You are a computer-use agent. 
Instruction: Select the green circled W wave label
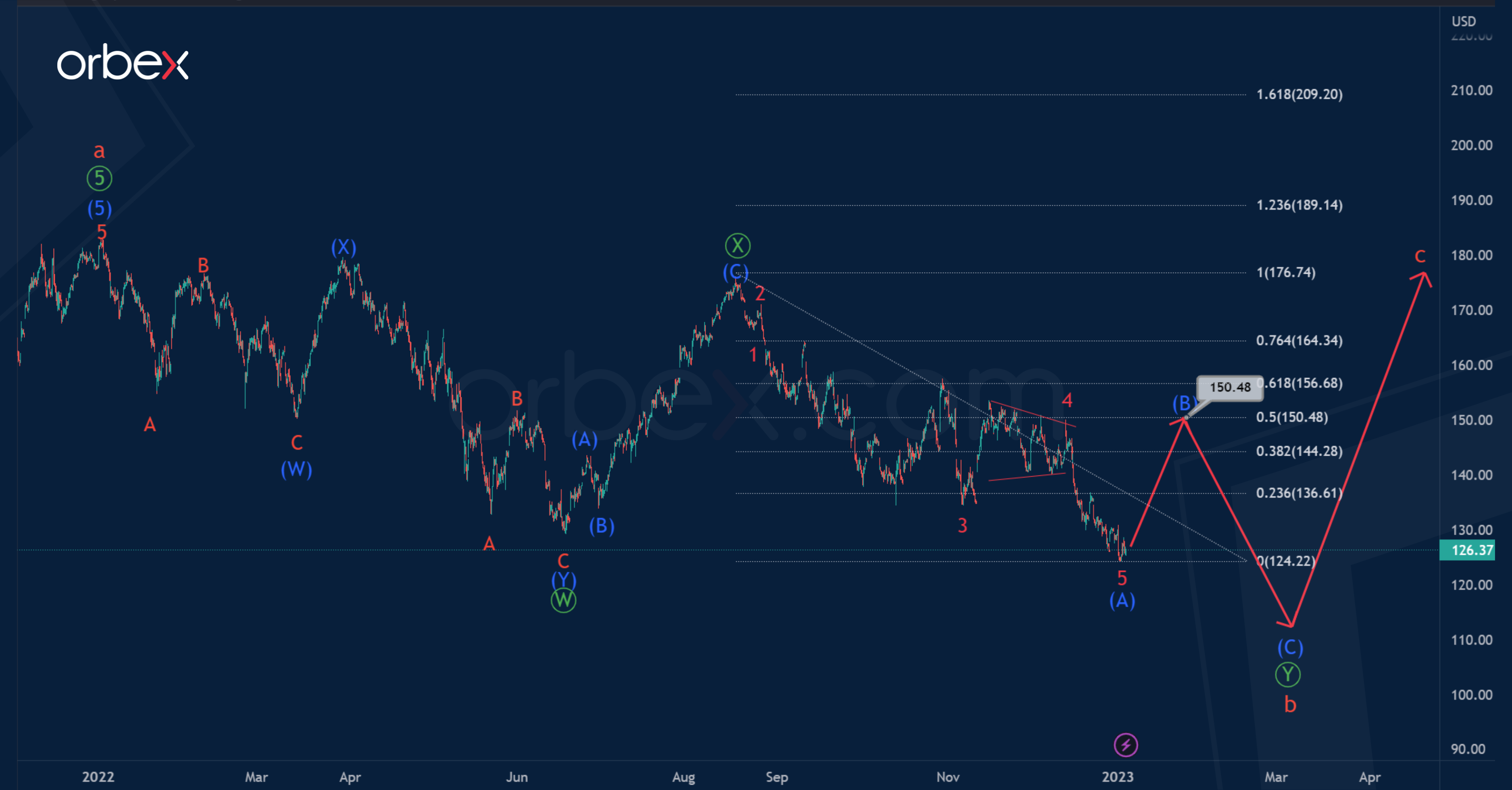coord(563,600)
